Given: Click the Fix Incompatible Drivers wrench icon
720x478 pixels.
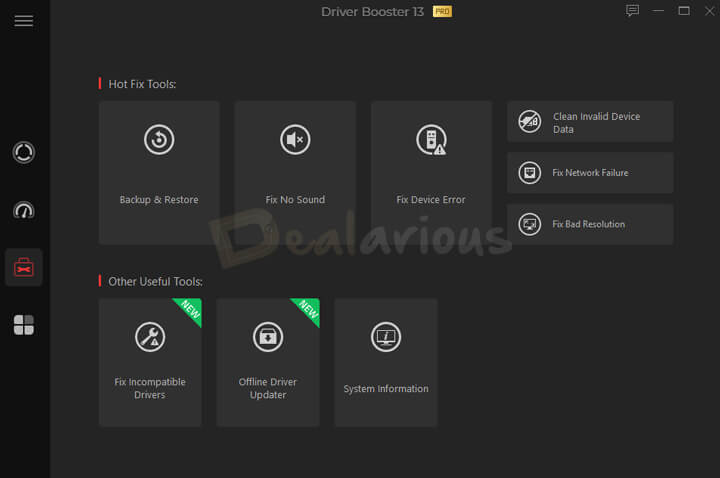Looking at the screenshot, I should click(150, 337).
